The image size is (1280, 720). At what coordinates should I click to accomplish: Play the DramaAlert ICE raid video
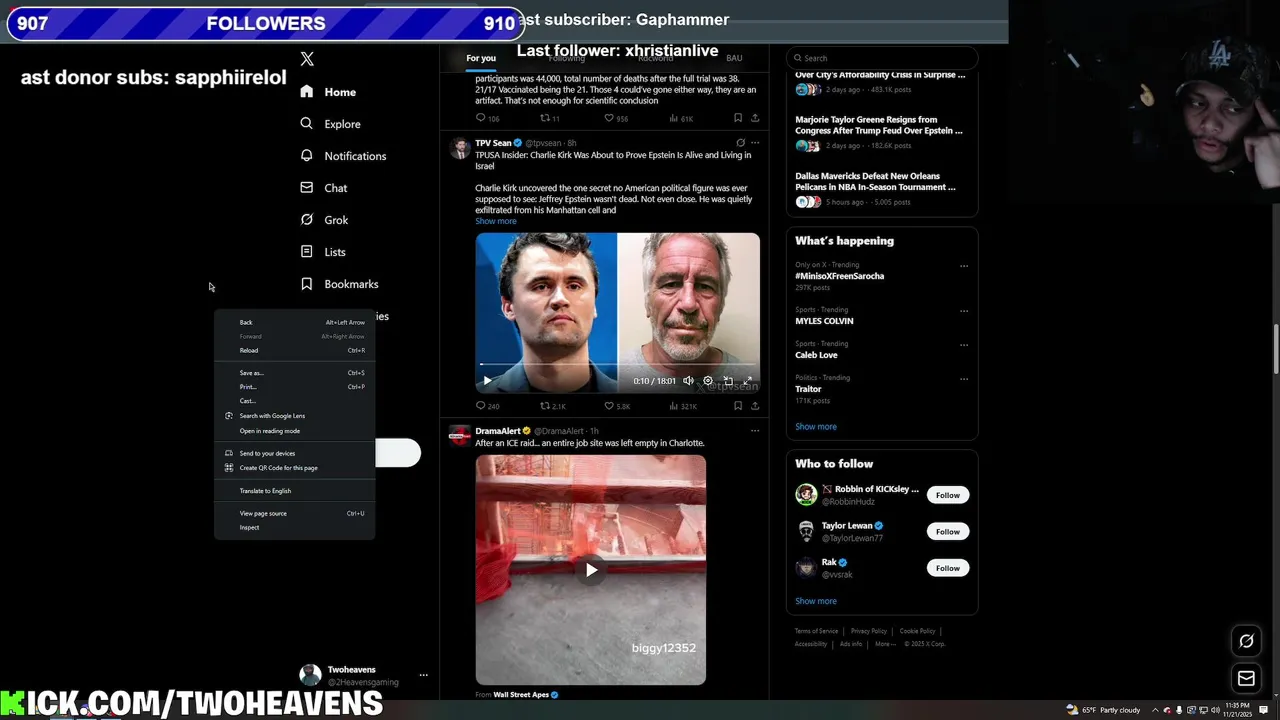[x=591, y=570]
